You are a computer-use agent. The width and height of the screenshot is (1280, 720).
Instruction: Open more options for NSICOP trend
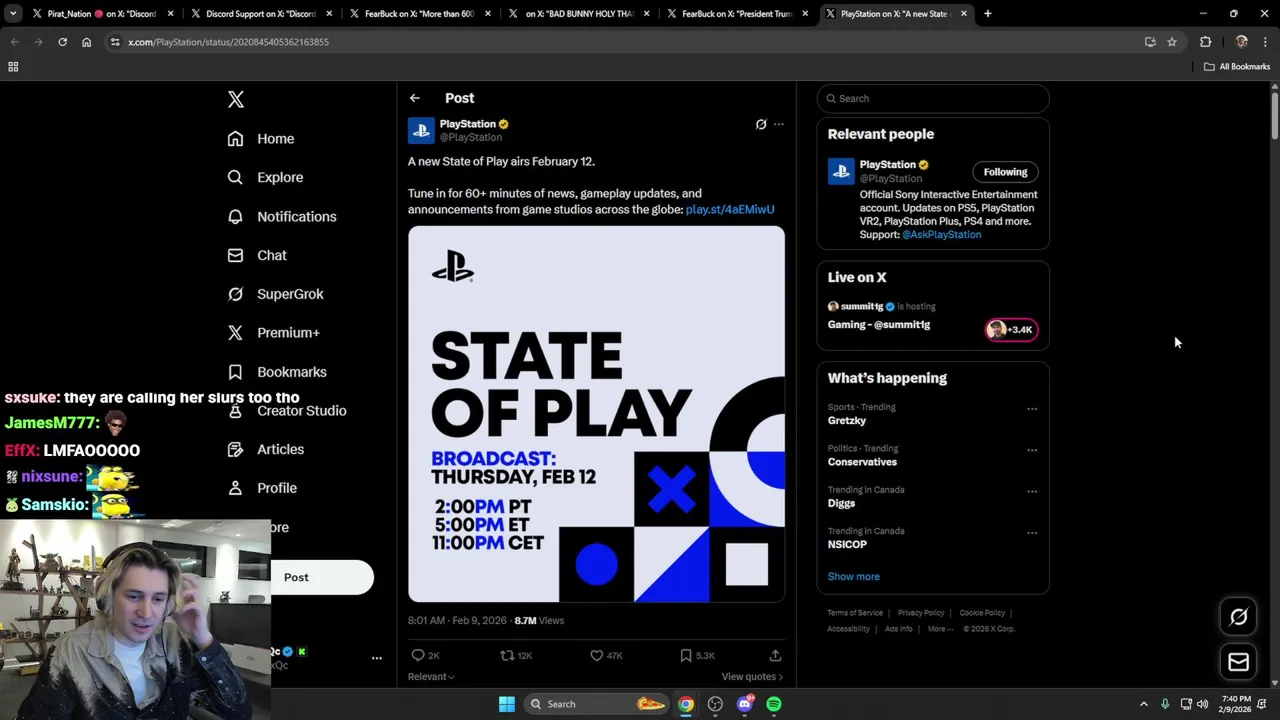point(1032,532)
